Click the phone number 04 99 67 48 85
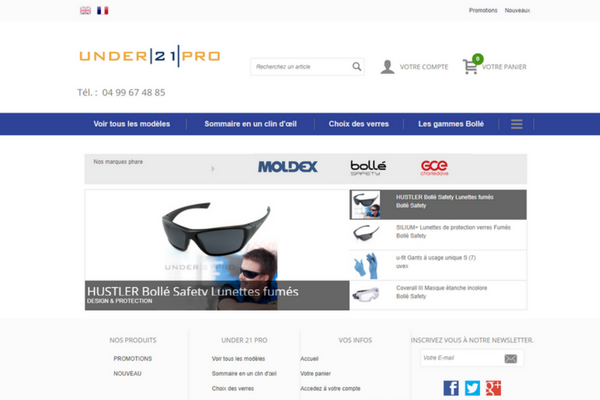Image resolution: width=600 pixels, height=400 pixels. (134, 93)
